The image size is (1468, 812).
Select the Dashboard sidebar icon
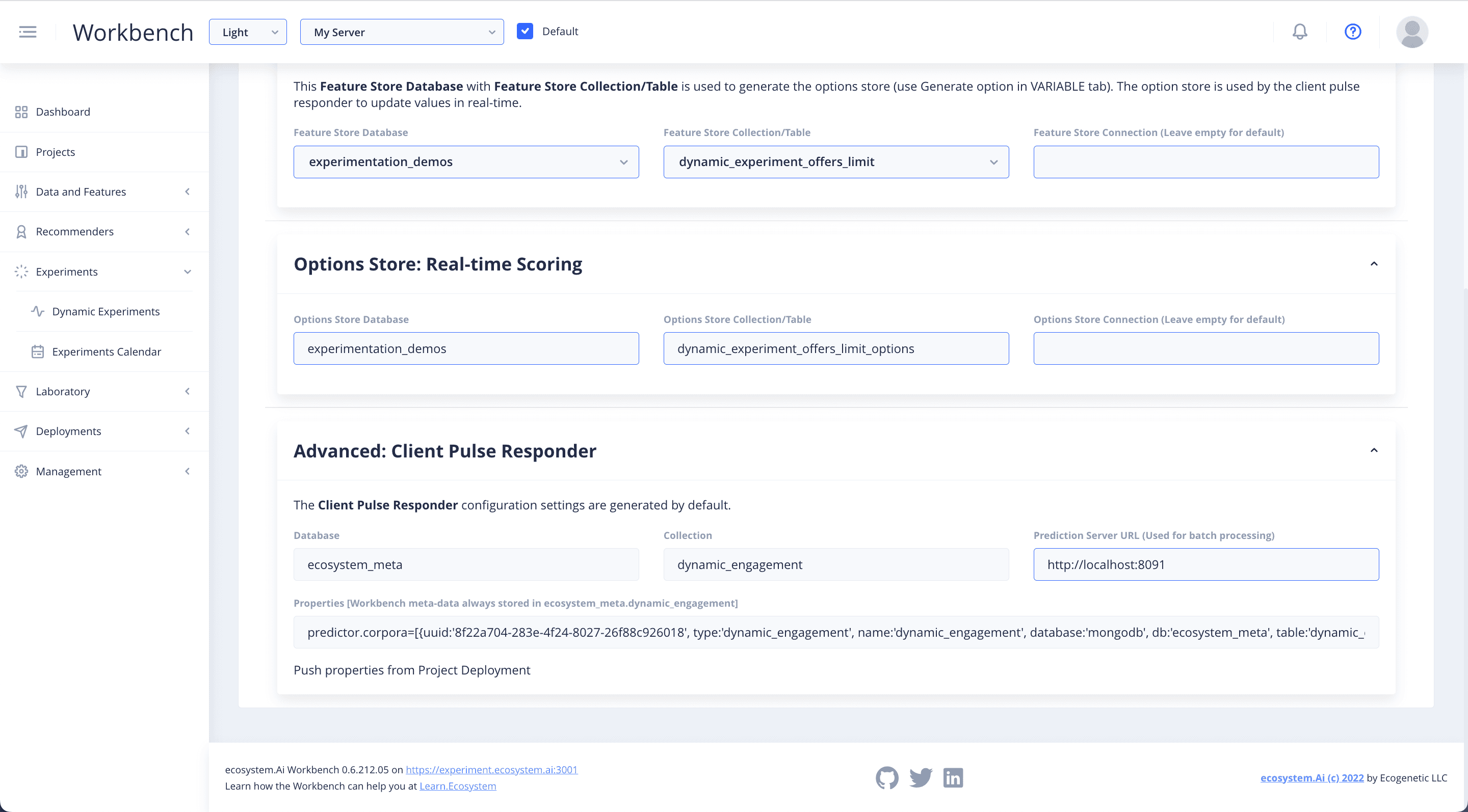click(21, 112)
